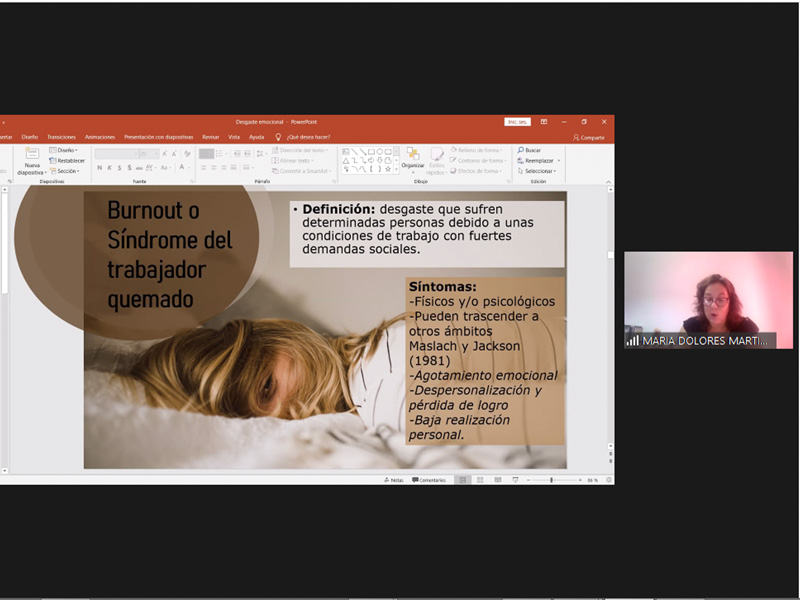This screenshot has width=800, height=600.
Task: Open the Diseño ribbon tab
Action: (x=30, y=137)
